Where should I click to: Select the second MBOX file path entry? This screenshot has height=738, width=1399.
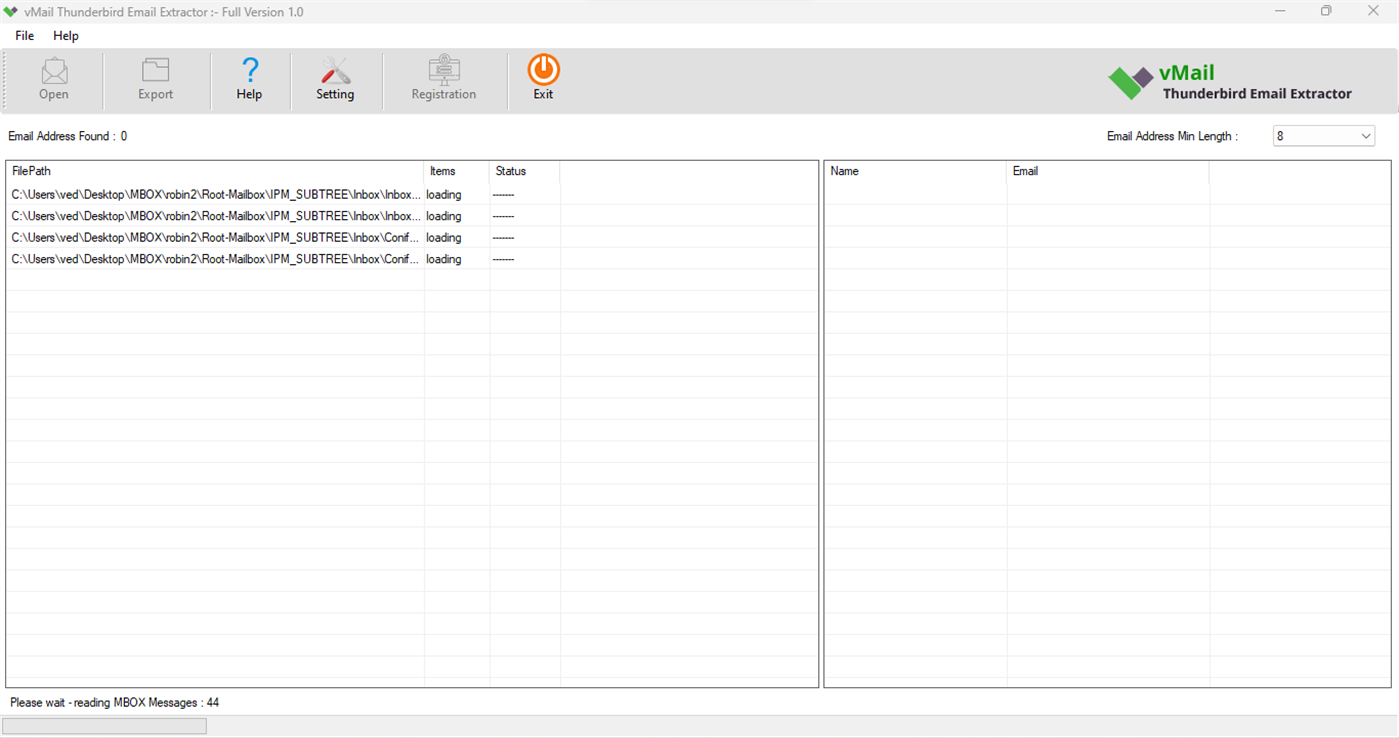pos(215,216)
